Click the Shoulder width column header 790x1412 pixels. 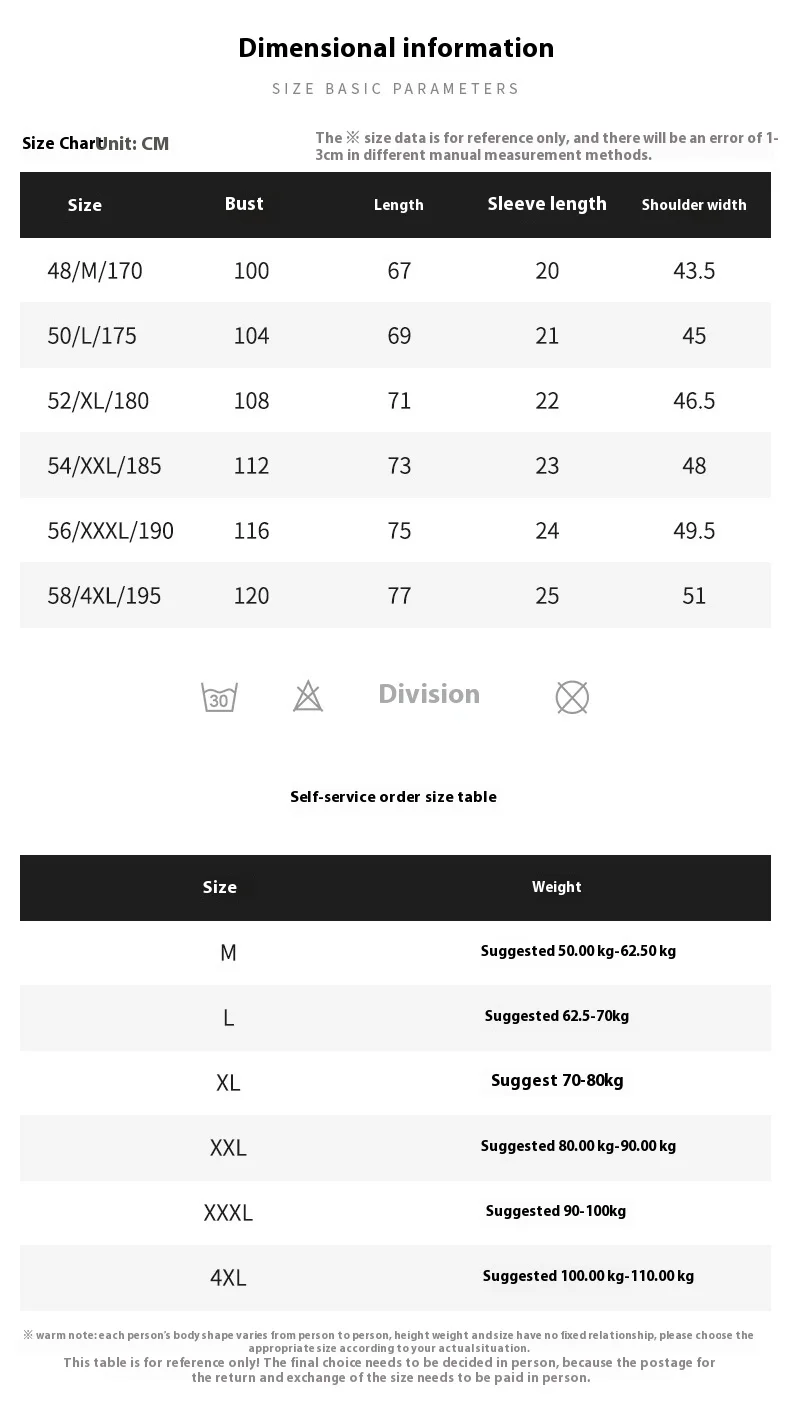click(694, 205)
